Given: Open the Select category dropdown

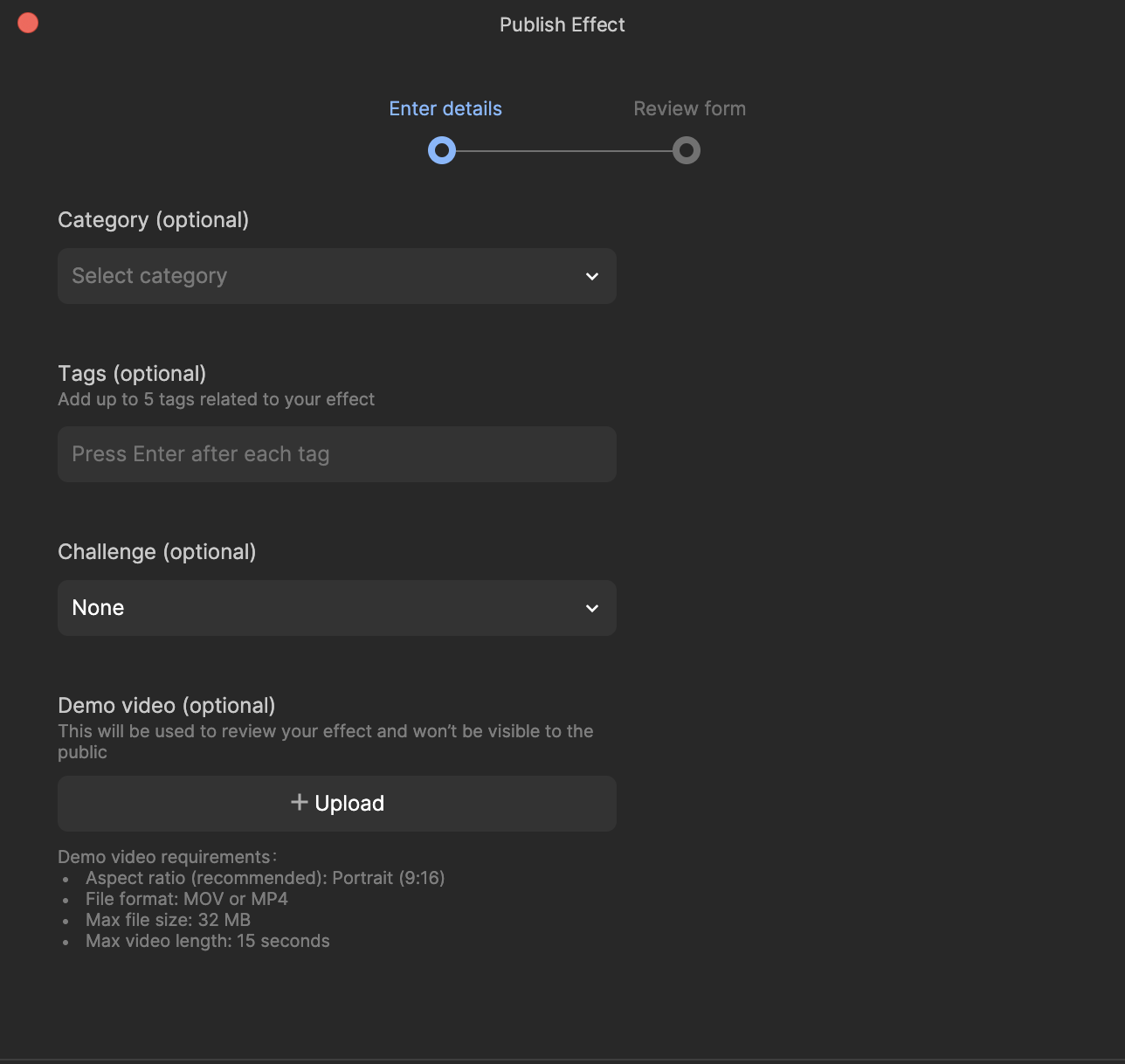Looking at the screenshot, I should [x=337, y=276].
